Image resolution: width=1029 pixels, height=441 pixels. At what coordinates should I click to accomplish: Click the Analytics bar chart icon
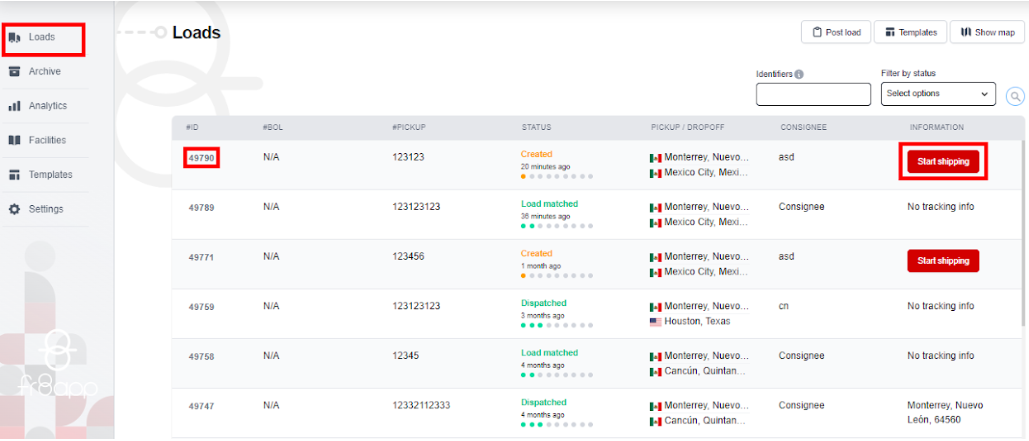(x=14, y=106)
